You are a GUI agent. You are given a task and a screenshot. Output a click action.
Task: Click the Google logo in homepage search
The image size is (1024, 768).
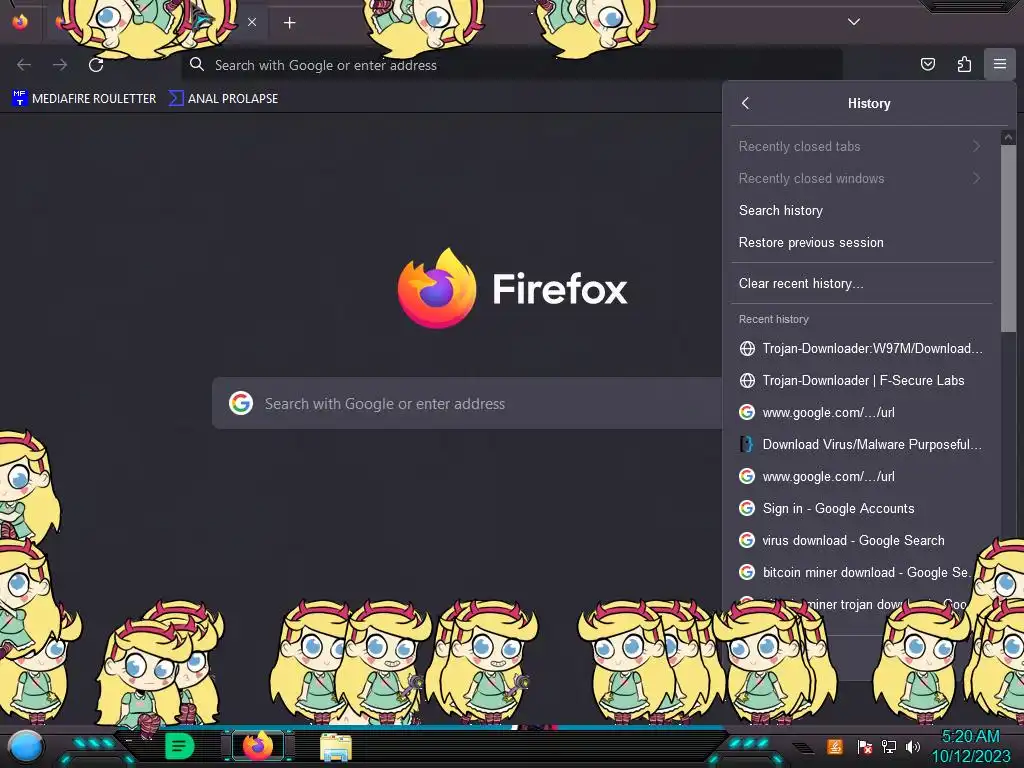pos(241,403)
